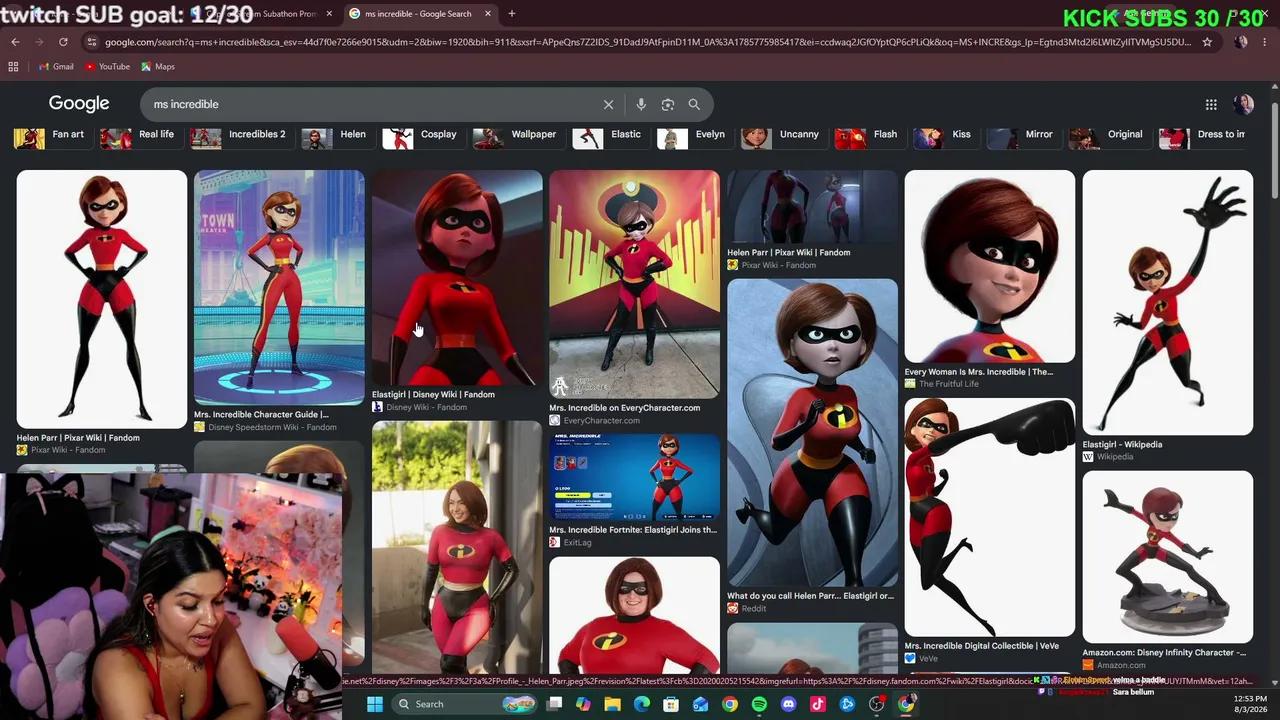Open Spotify from the taskbar
The image size is (1280, 720).
pyautogui.click(x=759, y=704)
